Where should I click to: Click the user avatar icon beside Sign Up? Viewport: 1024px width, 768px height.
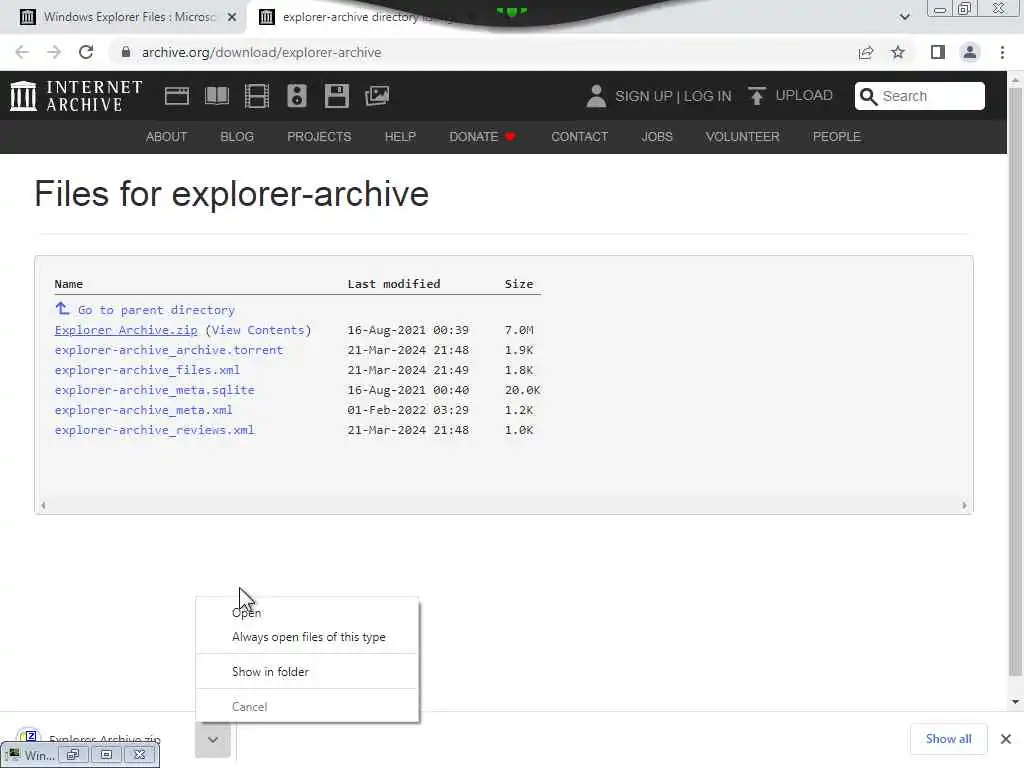596,96
